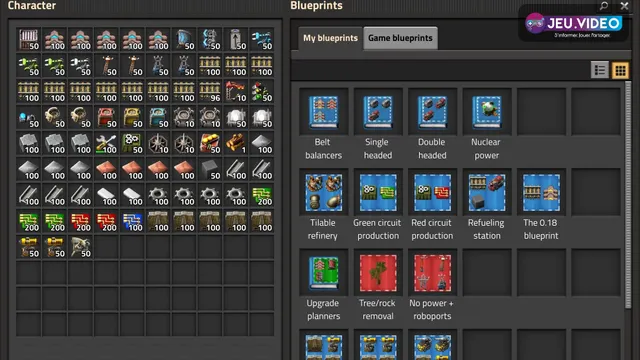The width and height of the screenshot is (640, 360).
Task: Select the Tree/rock removal deconstruction planner
Action: click(378, 273)
